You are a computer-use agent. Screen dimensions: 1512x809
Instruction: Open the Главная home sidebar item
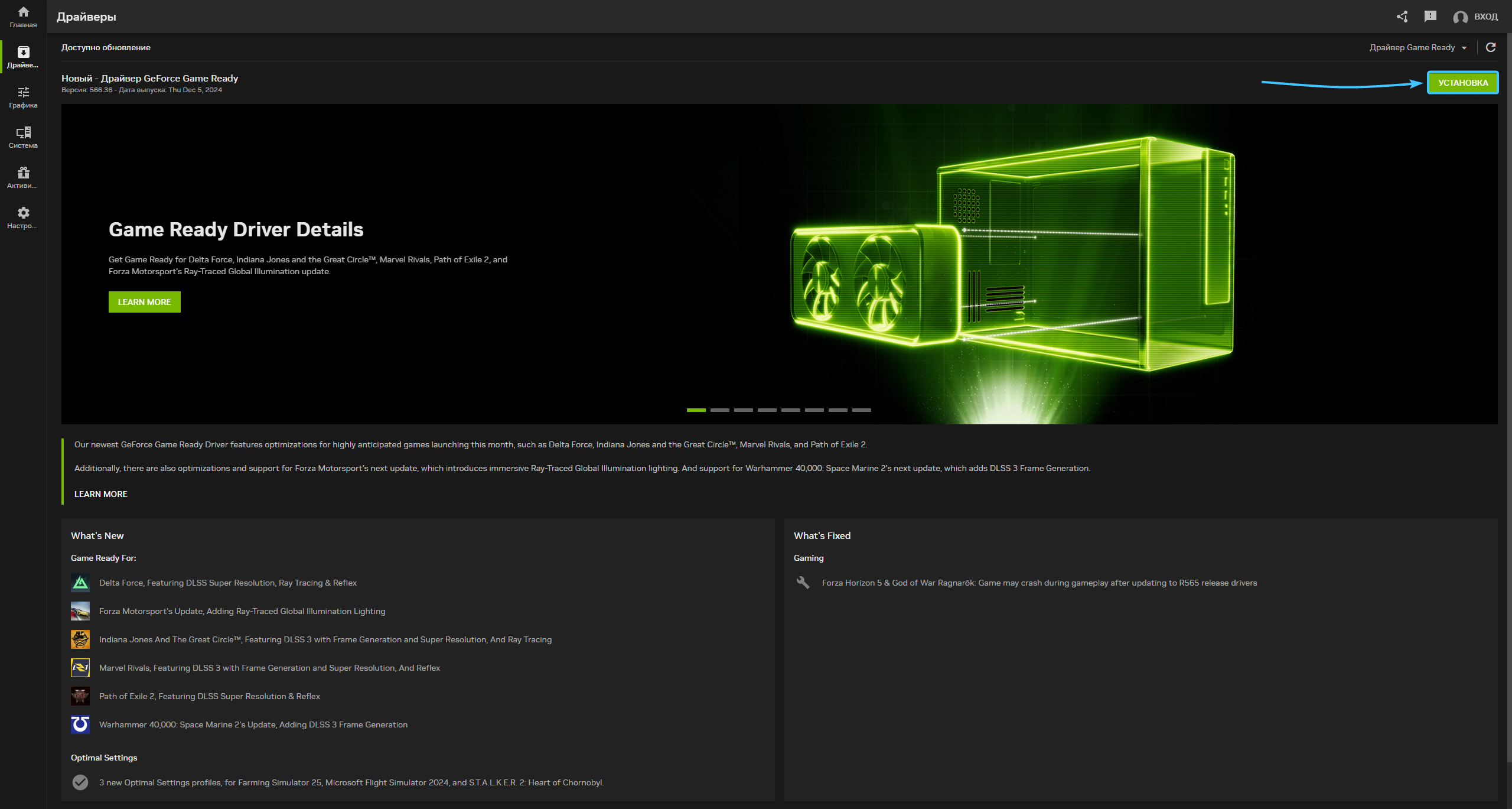(x=23, y=17)
